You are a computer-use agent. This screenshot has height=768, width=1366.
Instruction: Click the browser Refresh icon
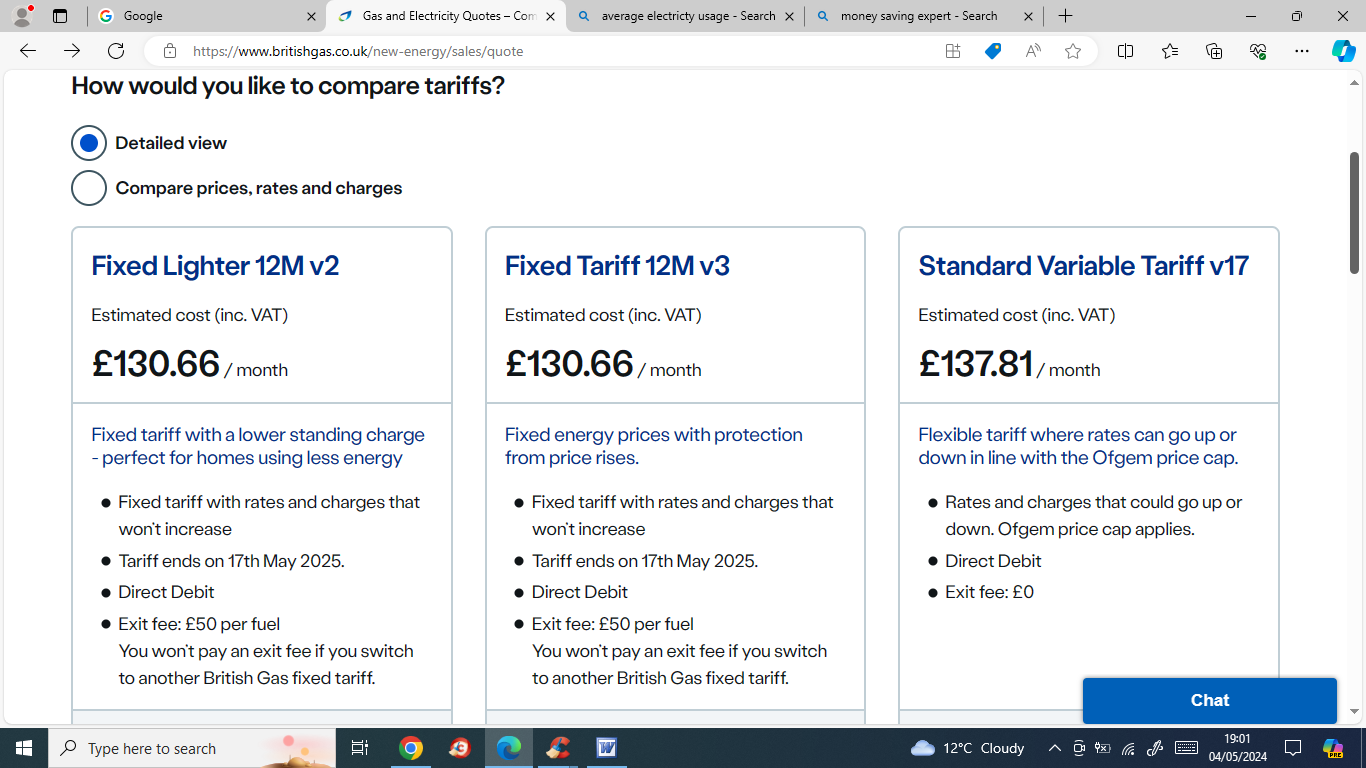coord(116,51)
